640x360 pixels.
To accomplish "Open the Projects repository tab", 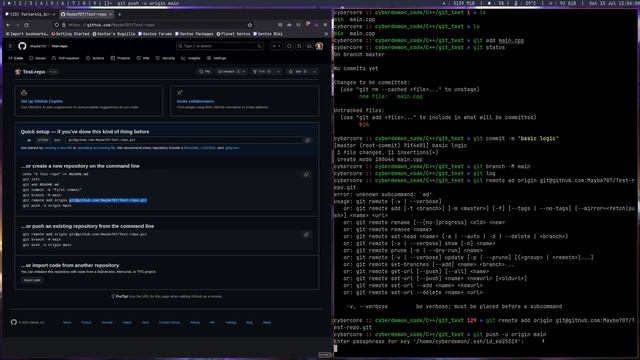I will click(120, 58).
